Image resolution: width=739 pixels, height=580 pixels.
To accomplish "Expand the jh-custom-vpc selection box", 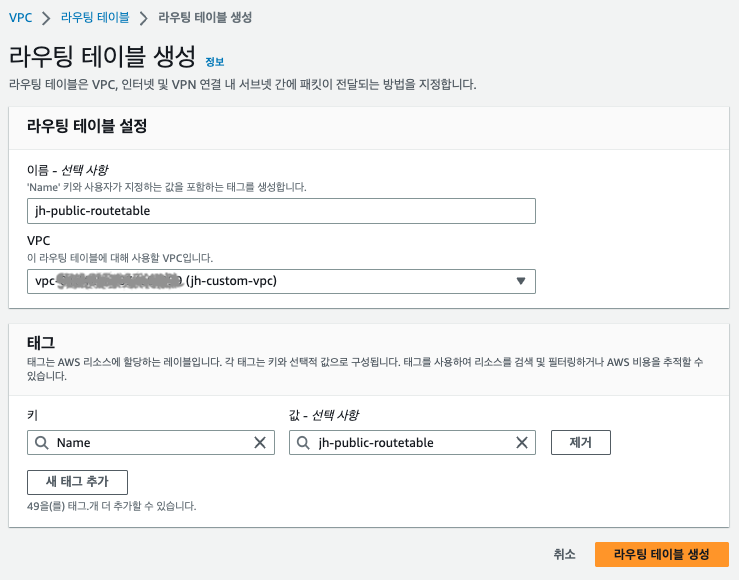I will [281, 281].
